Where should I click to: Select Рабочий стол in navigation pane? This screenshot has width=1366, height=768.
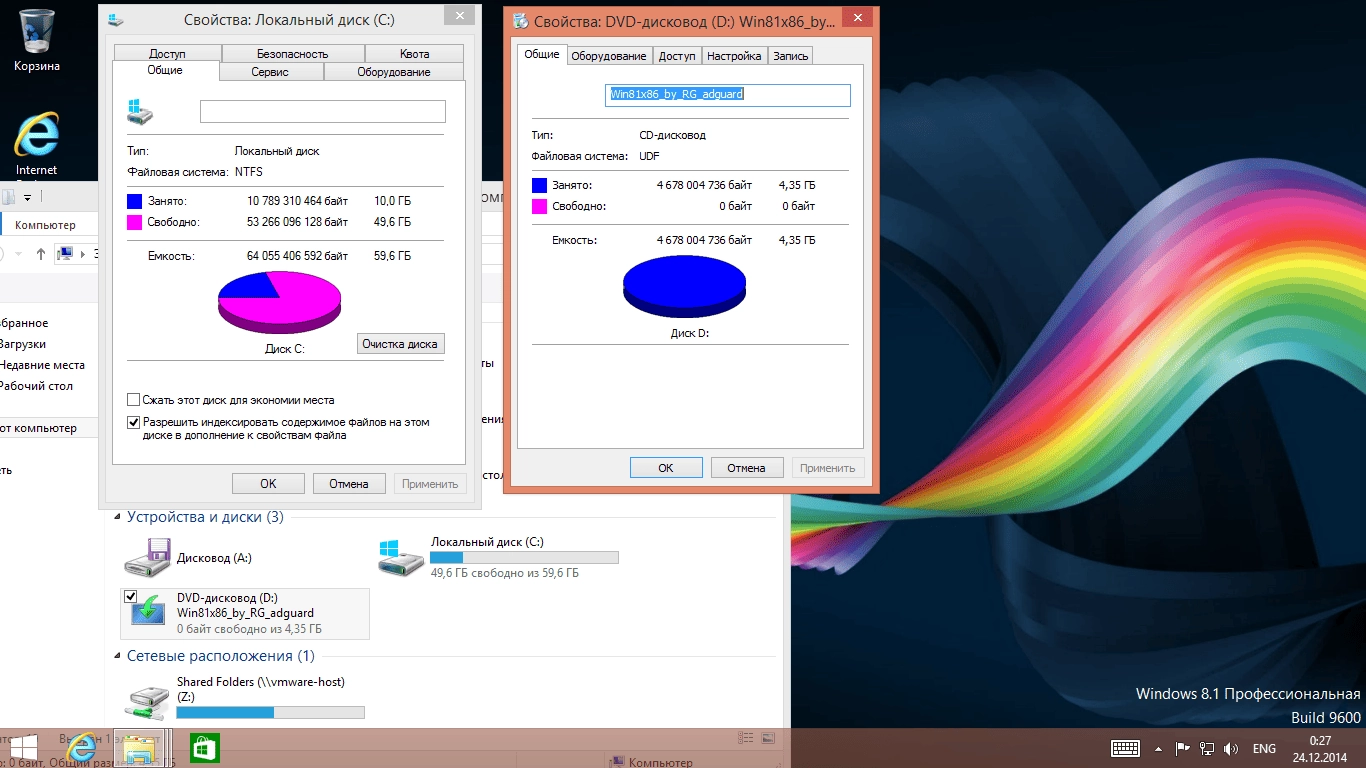[x=36, y=386]
